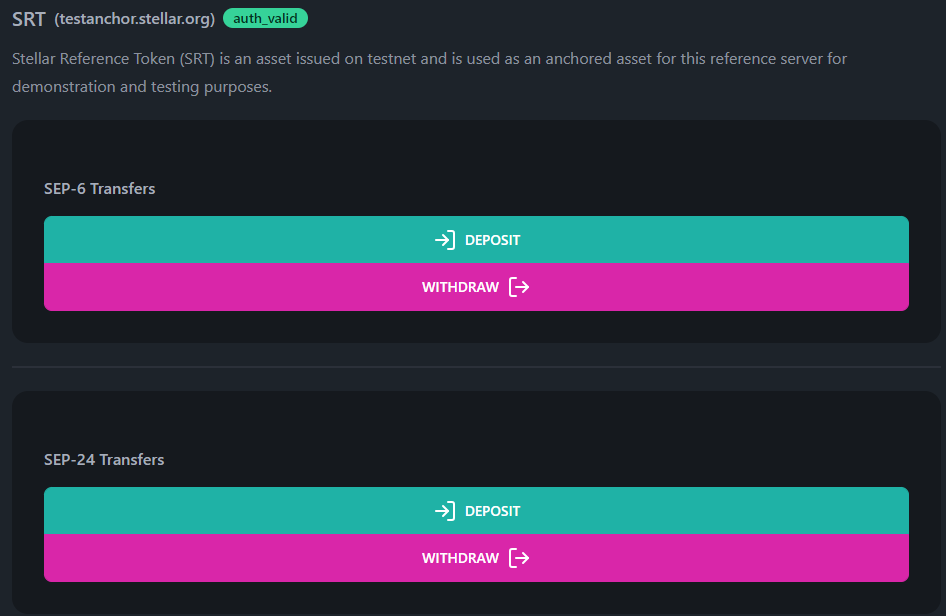
Task: Click the green auth_valid badge
Action: click(x=265, y=18)
